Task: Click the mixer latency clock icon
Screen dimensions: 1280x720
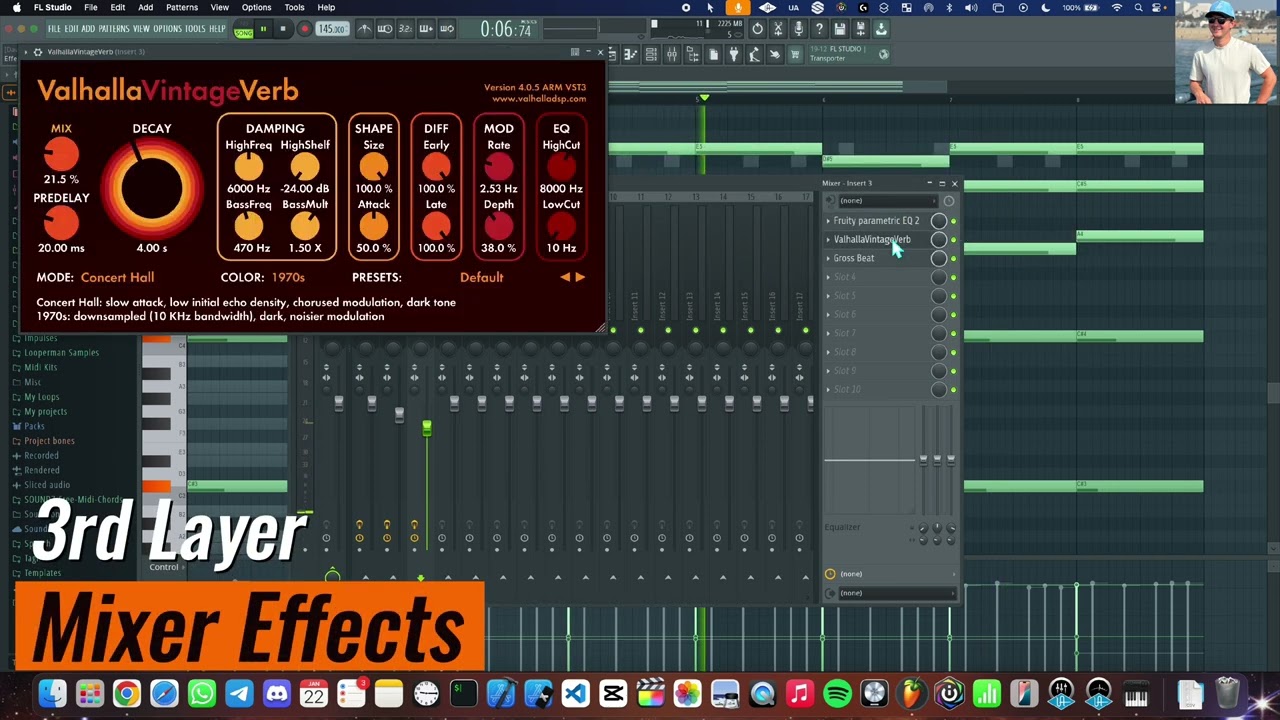Action: tap(949, 200)
